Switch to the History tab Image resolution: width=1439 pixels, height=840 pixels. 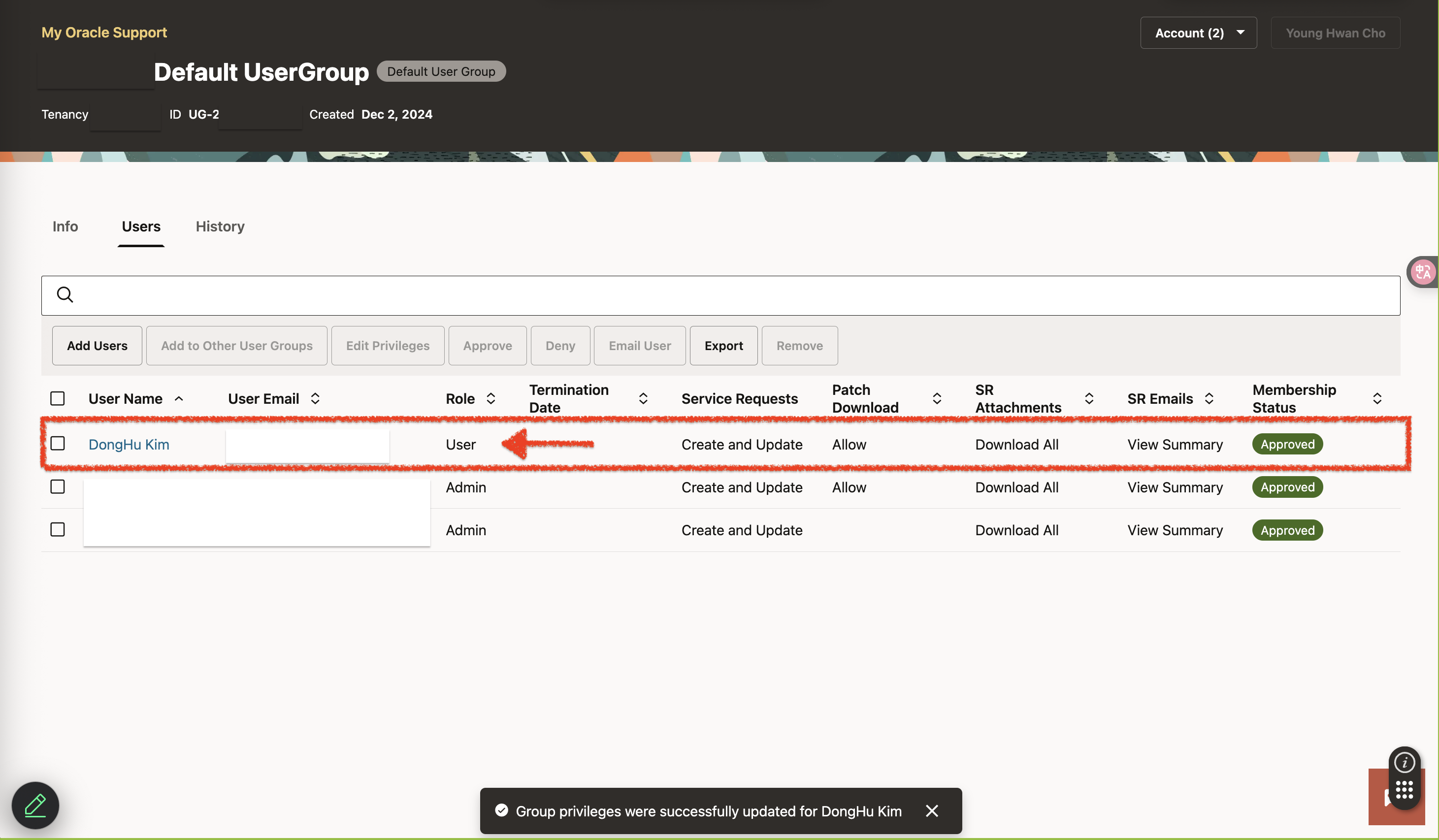pos(220,226)
